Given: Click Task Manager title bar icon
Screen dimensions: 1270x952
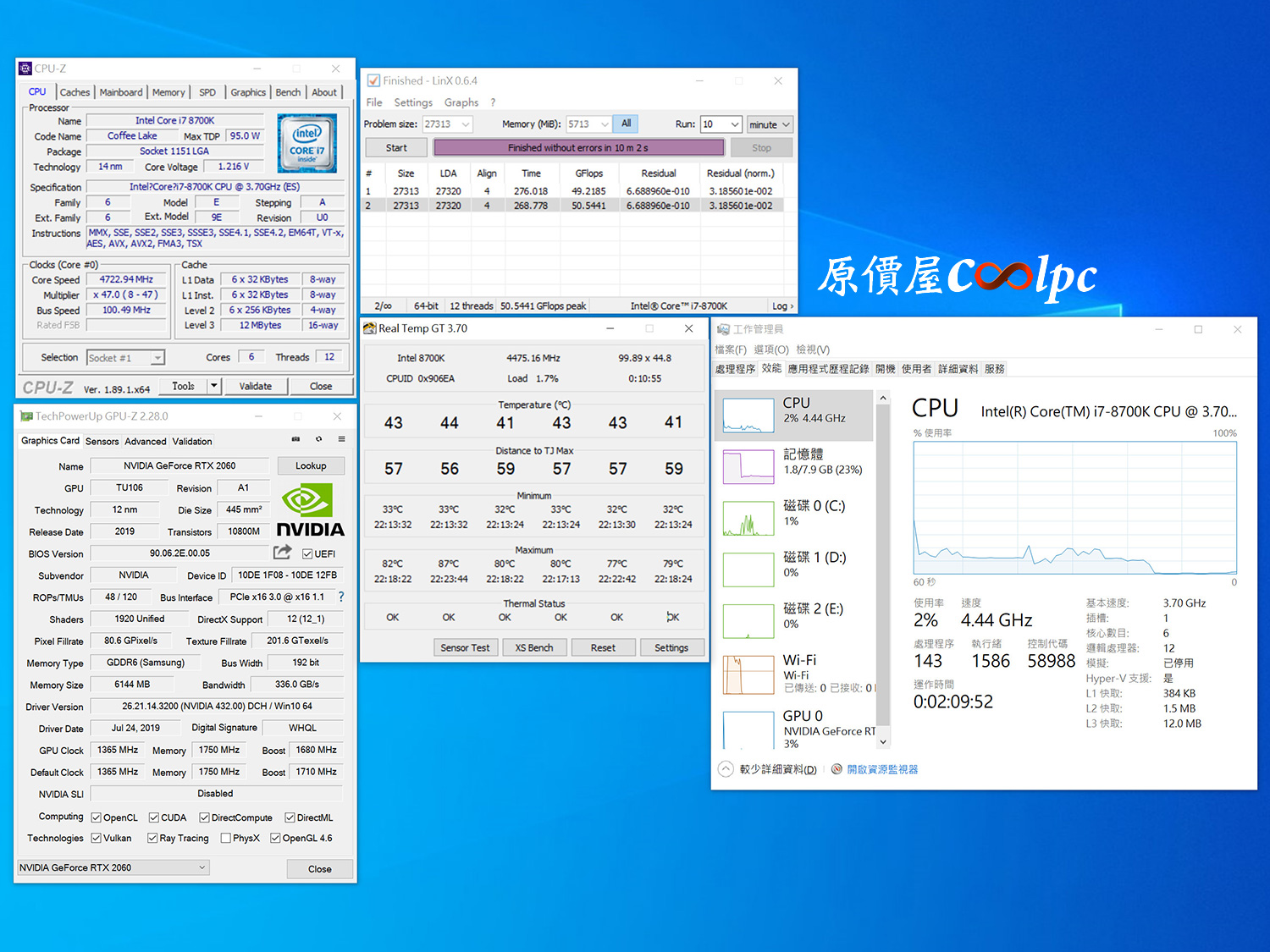Looking at the screenshot, I should point(723,329).
